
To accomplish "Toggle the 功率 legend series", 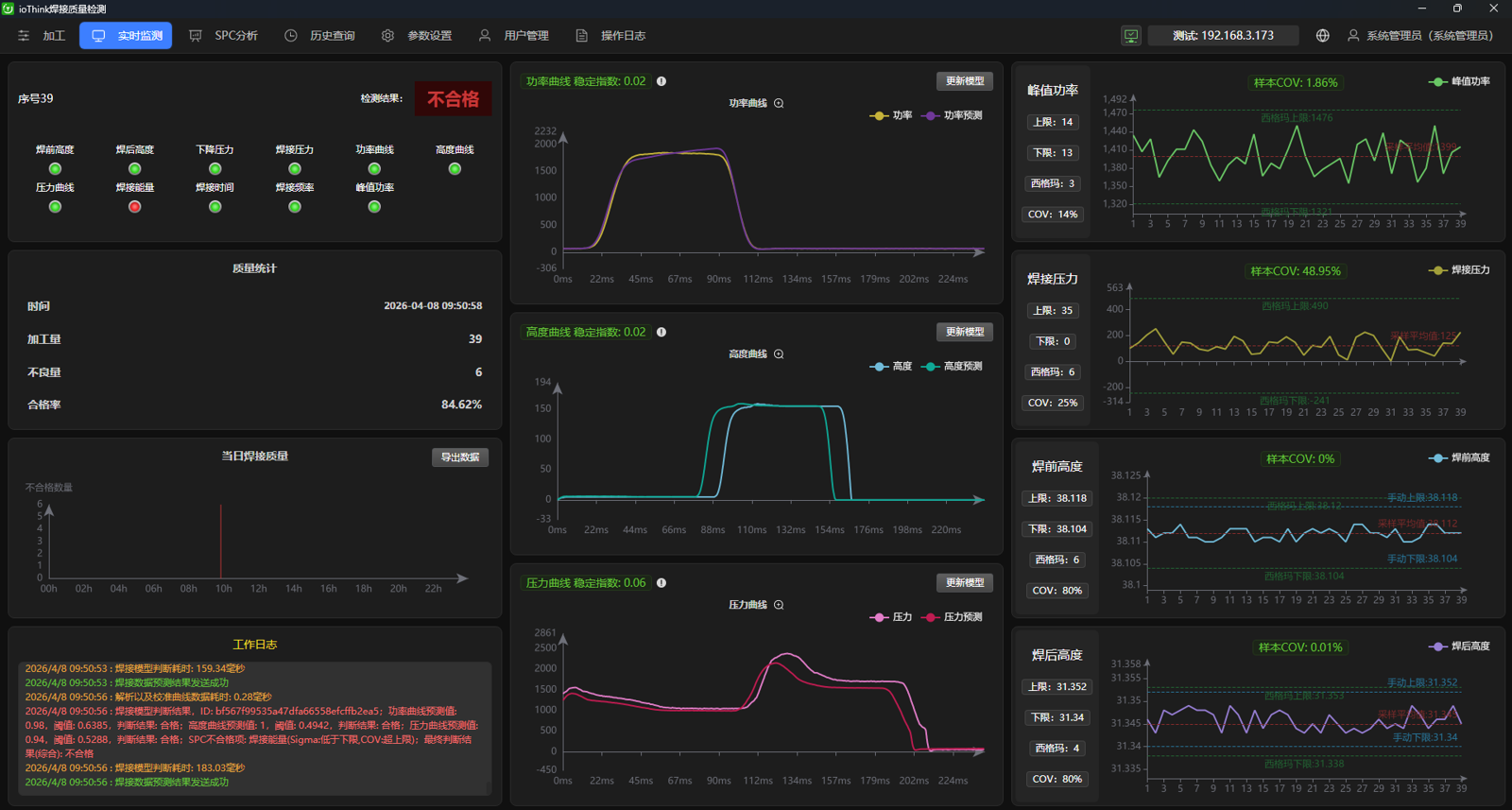I will pos(891,115).
